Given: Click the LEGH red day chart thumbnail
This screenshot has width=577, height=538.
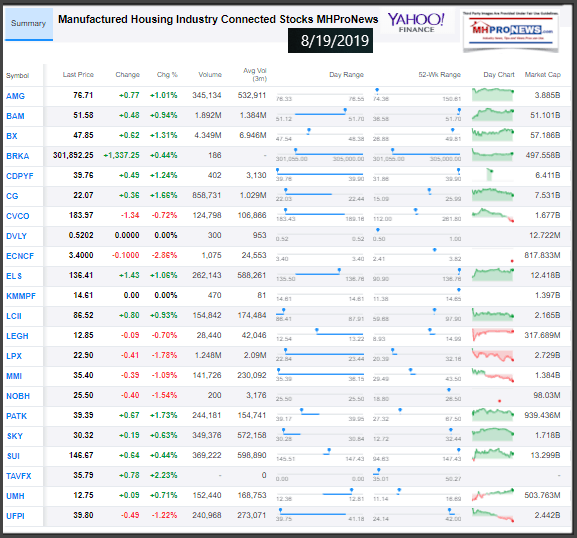Looking at the screenshot, I should [493, 335].
